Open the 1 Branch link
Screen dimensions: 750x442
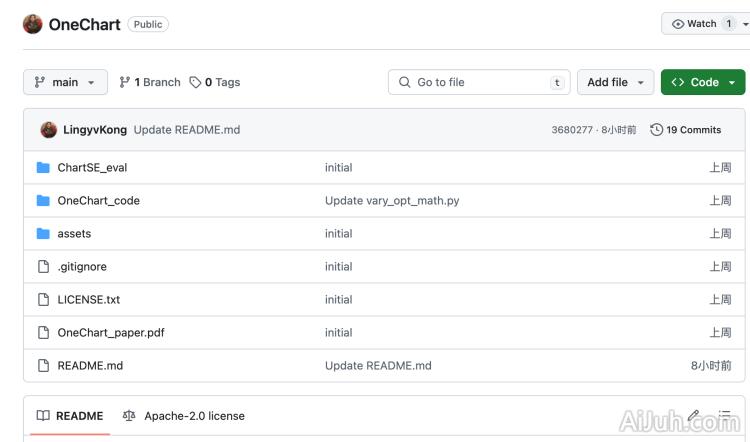pyautogui.click(x=150, y=82)
